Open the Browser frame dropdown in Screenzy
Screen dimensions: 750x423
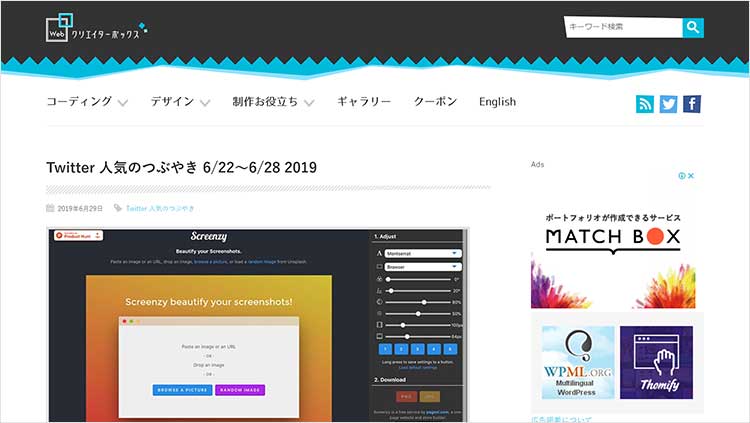click(423, 267)
